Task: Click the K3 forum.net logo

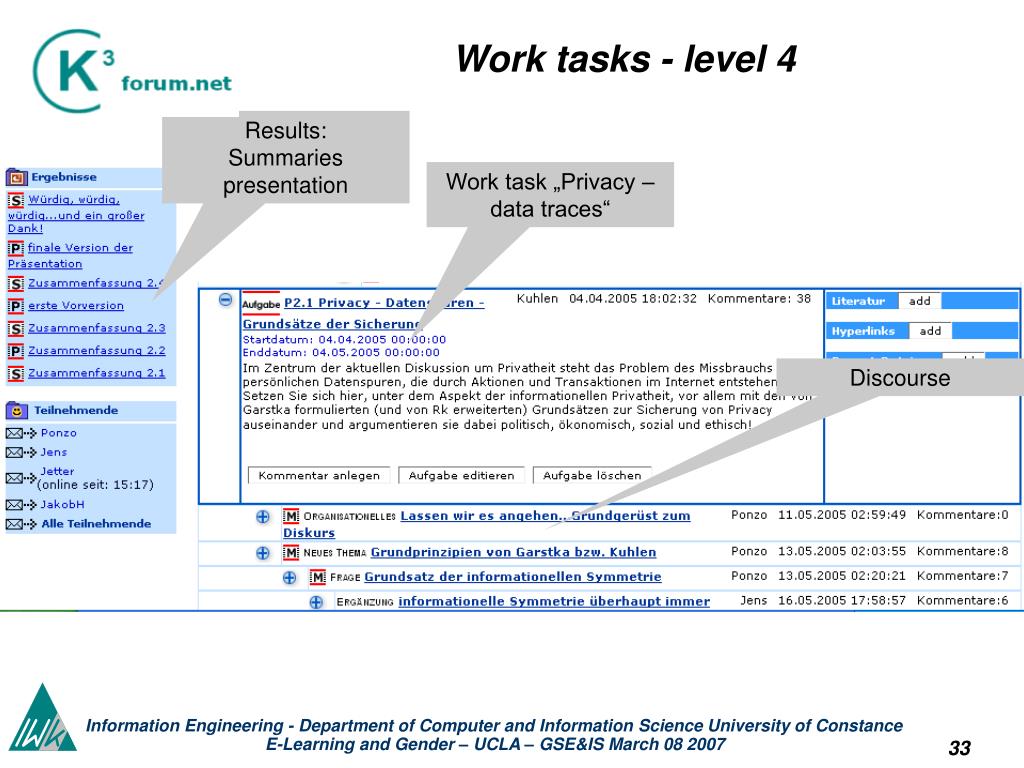Action: [x=132, y=71]
